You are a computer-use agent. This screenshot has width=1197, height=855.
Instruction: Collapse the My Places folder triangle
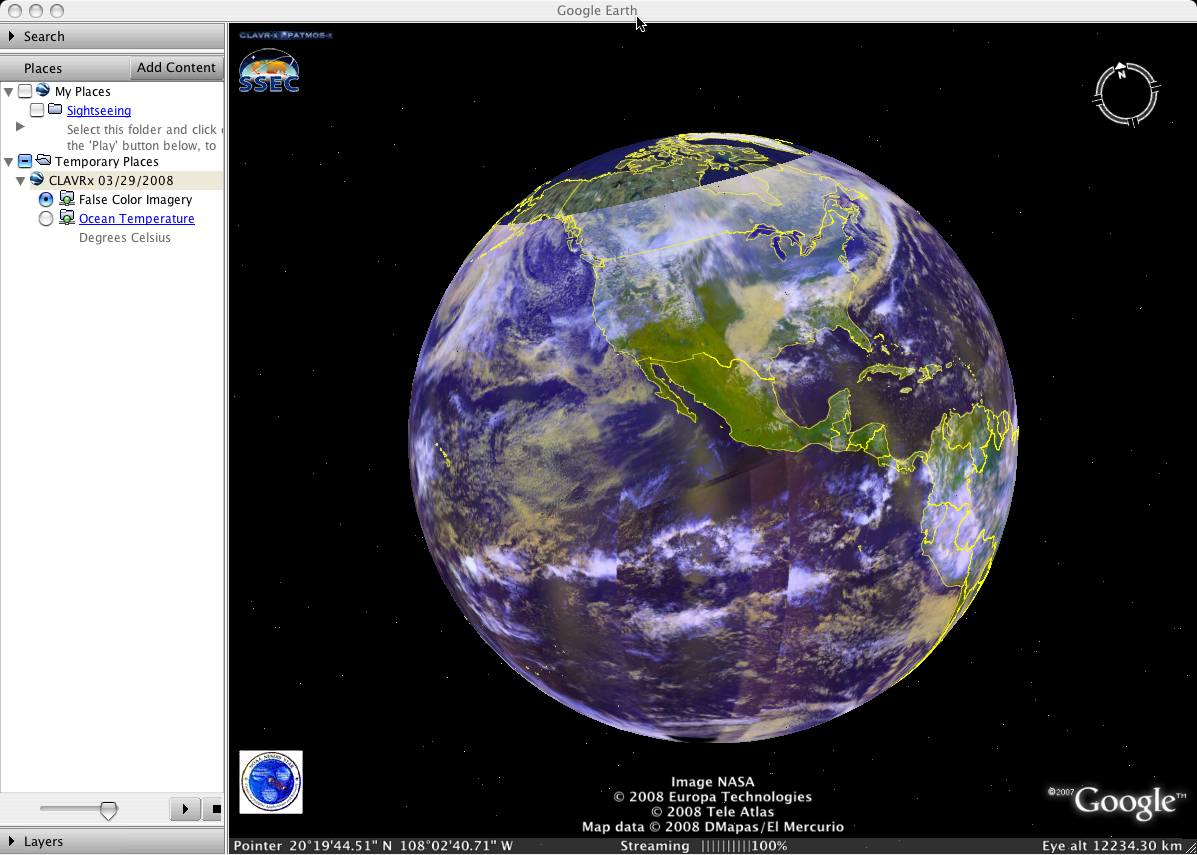(x=9, y=92)
